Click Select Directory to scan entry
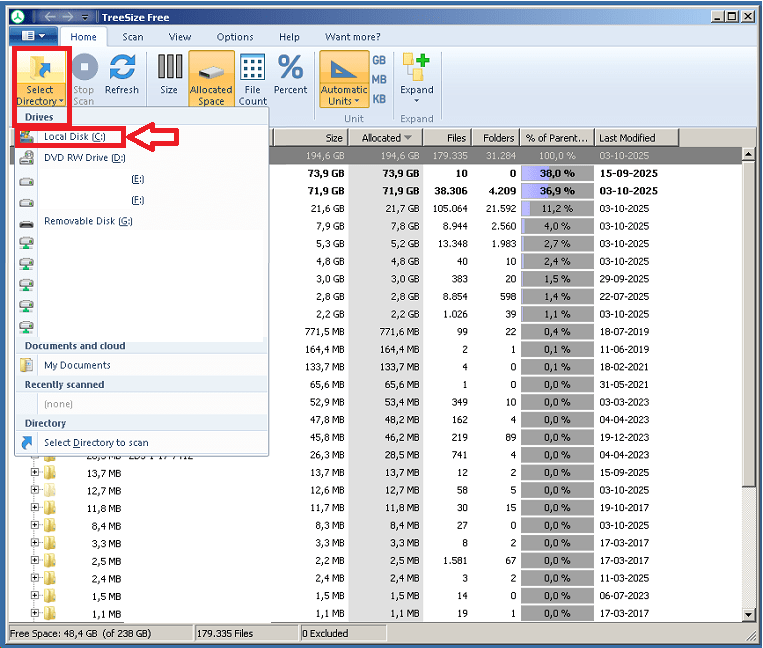 [96, 443]
